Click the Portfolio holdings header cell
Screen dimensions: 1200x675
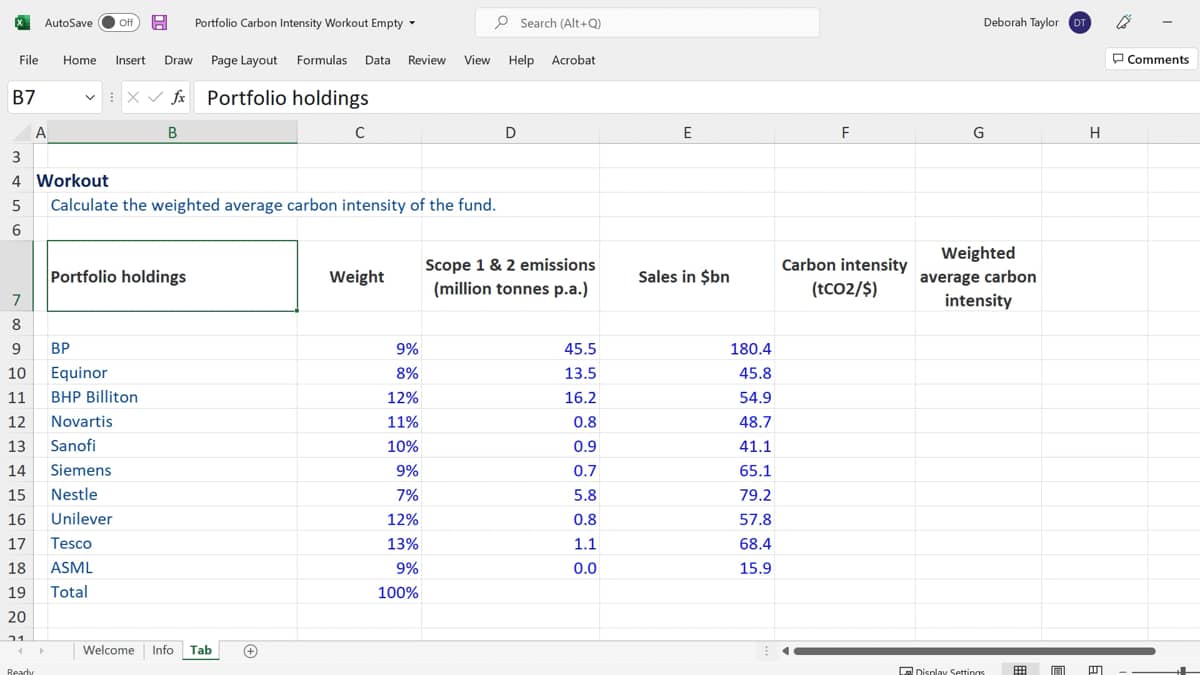(172, 276)
